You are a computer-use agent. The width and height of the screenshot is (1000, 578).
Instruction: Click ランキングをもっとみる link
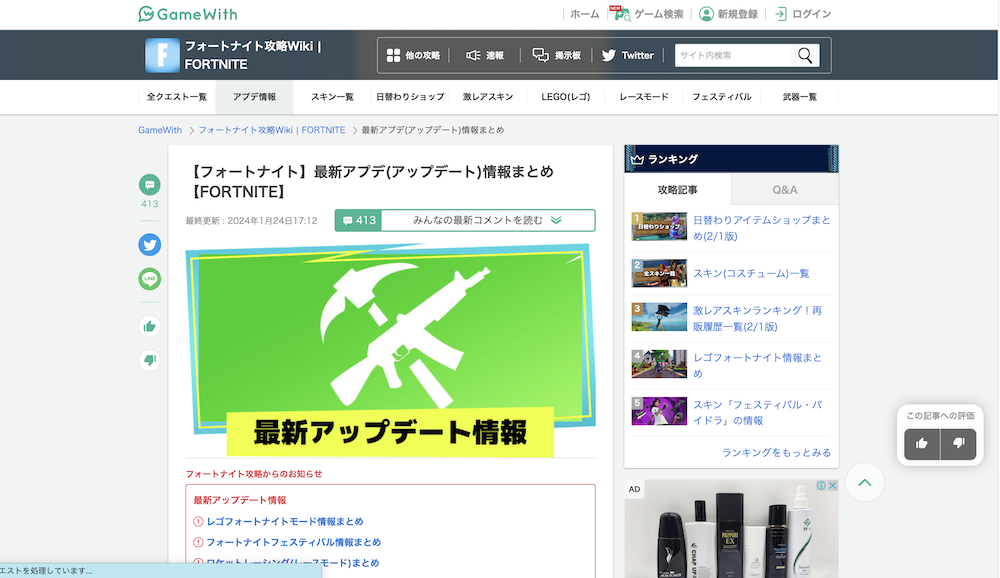point(776,452)
